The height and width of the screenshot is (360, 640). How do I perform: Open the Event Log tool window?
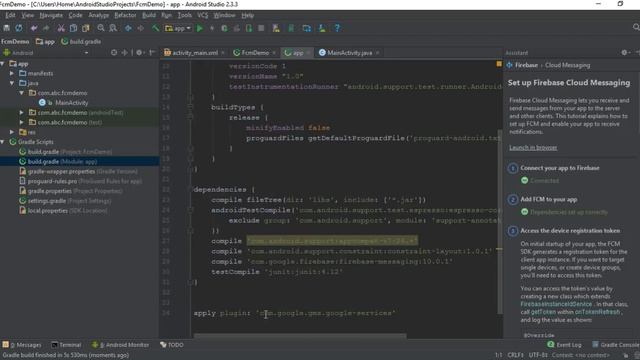click(564, 345)
